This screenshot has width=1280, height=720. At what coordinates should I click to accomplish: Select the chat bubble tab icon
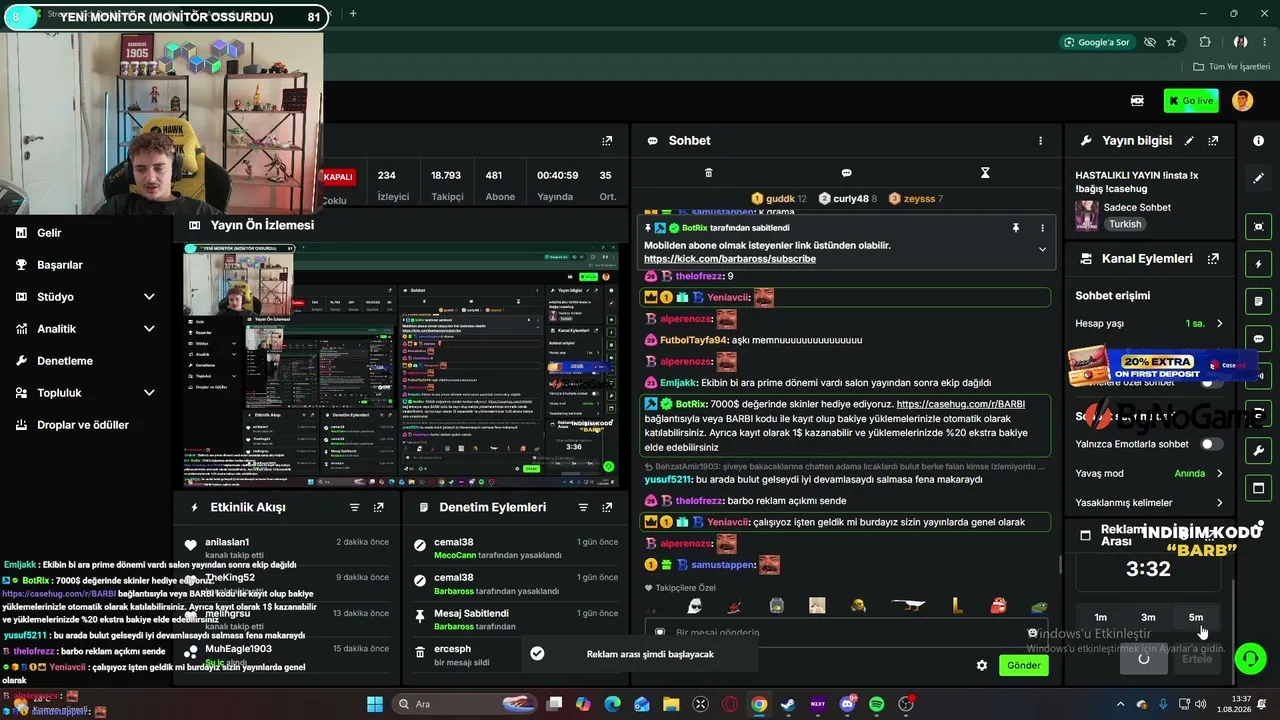click(847, 173)
